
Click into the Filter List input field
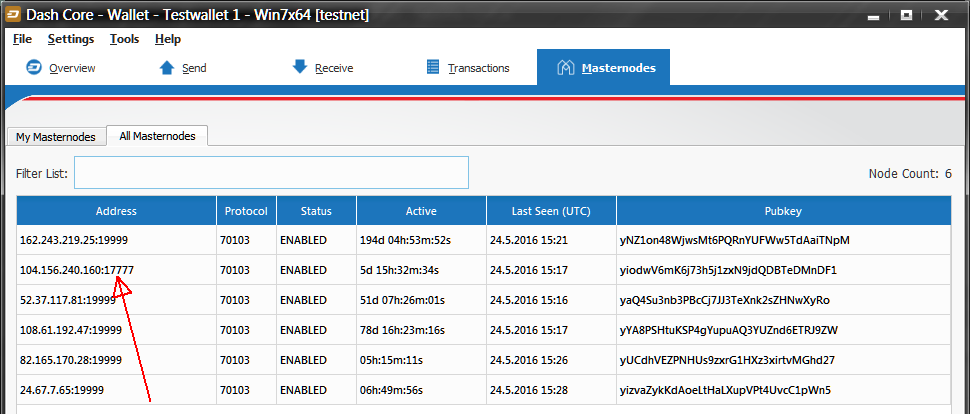(x=271, y=173)
